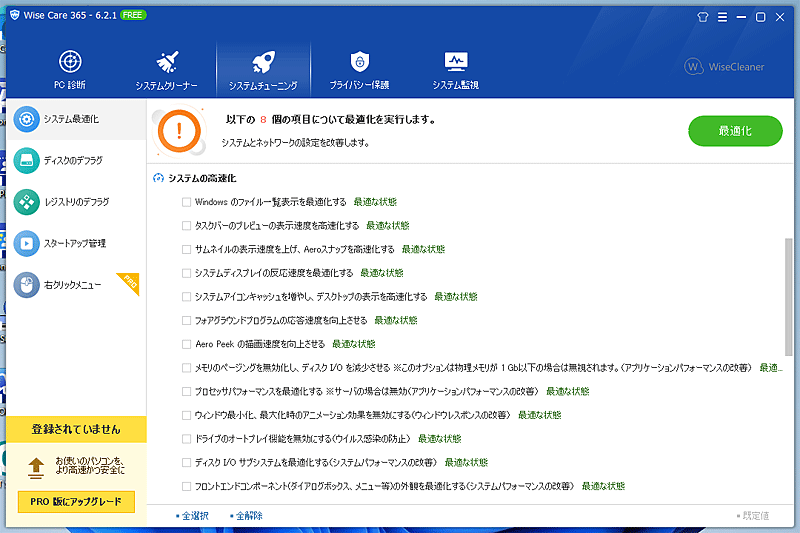This screenshot has width=800, height=533.
Task: Click the system monitor screen icon
Action: click(x=456, y=61)
